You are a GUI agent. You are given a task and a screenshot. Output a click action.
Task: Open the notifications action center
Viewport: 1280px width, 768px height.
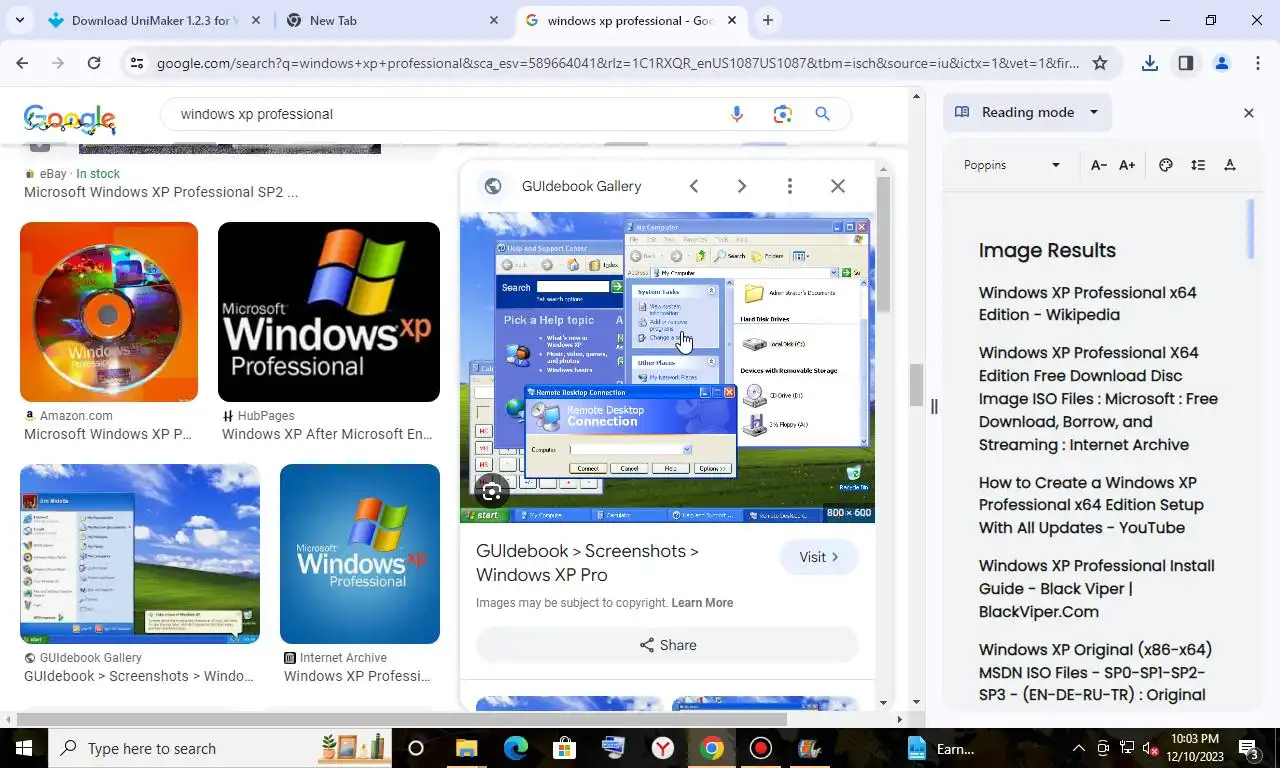pyautogui.click(x=1249, y=748)
